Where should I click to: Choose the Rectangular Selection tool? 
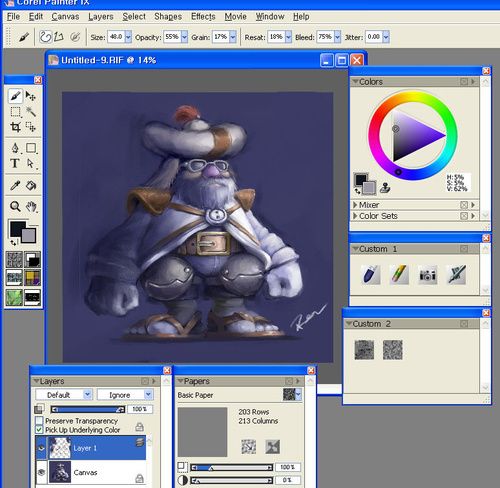click(x=15, y=112)
